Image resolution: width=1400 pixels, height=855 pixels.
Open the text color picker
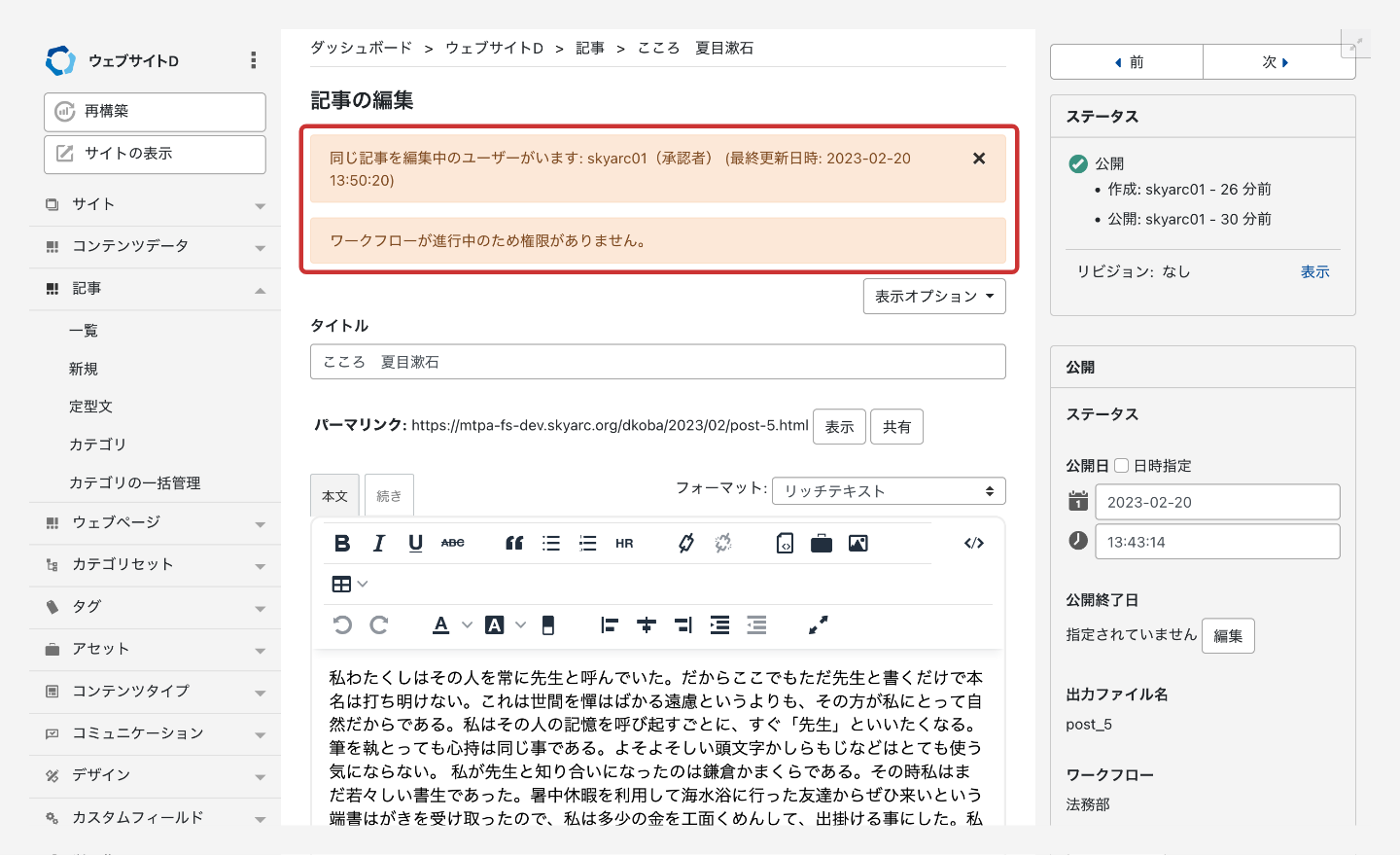tap(441, 625)
